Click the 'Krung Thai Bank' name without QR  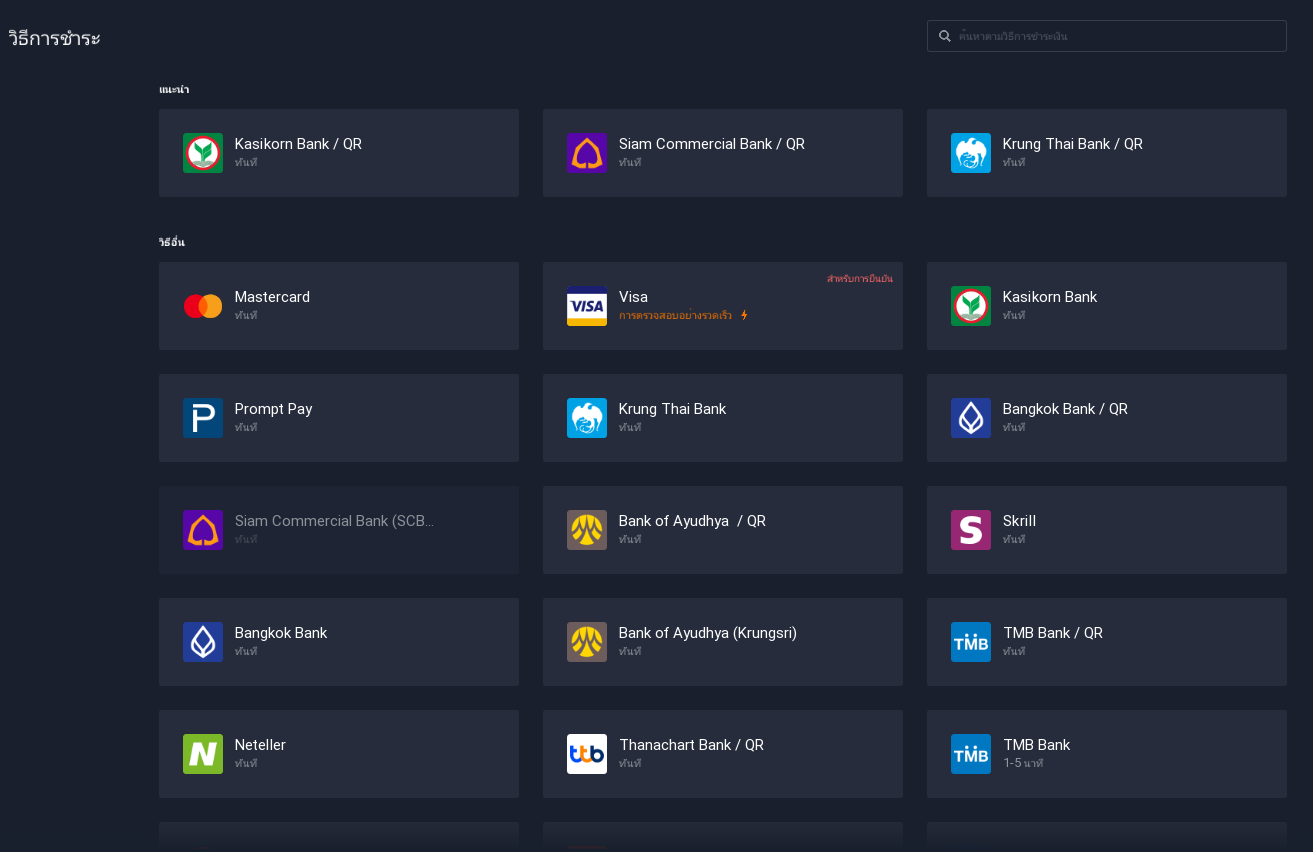tap(672, 409)
